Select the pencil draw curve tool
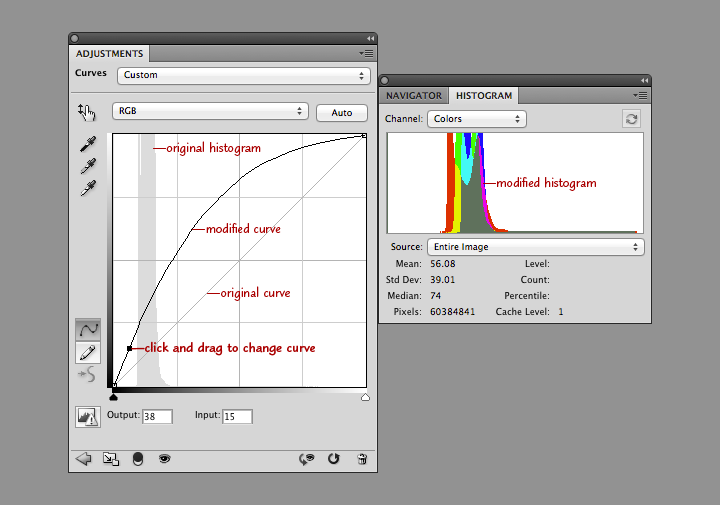The image size is (720, 505). click(88, 353)
